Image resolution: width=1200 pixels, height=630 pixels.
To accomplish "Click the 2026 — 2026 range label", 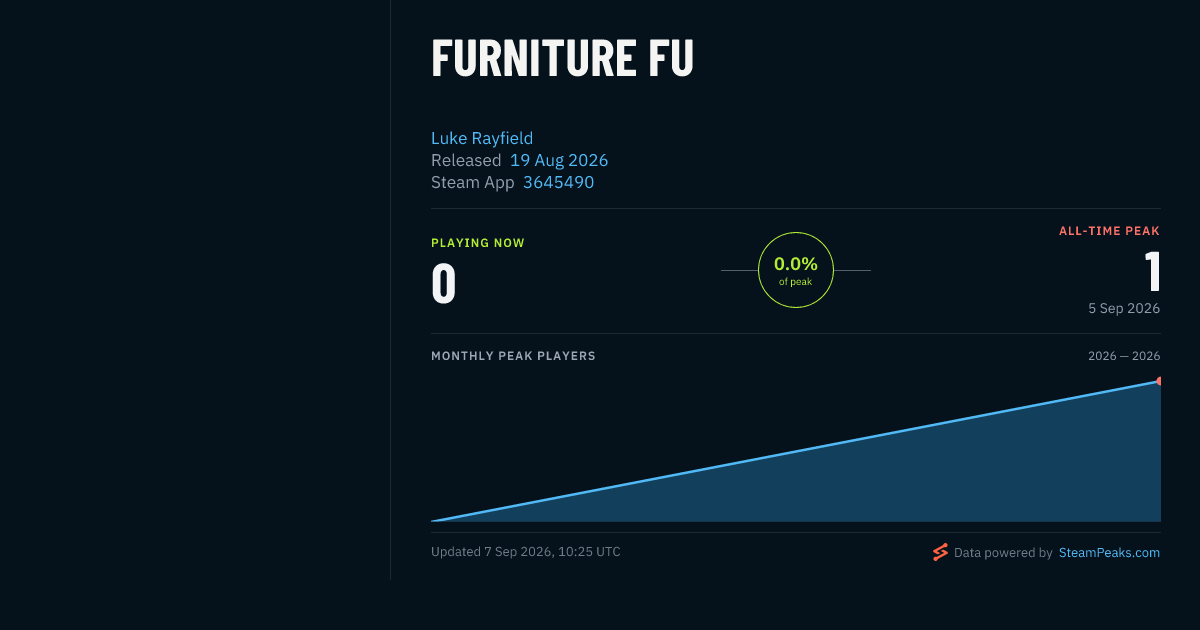I will tap(1124, 356).
